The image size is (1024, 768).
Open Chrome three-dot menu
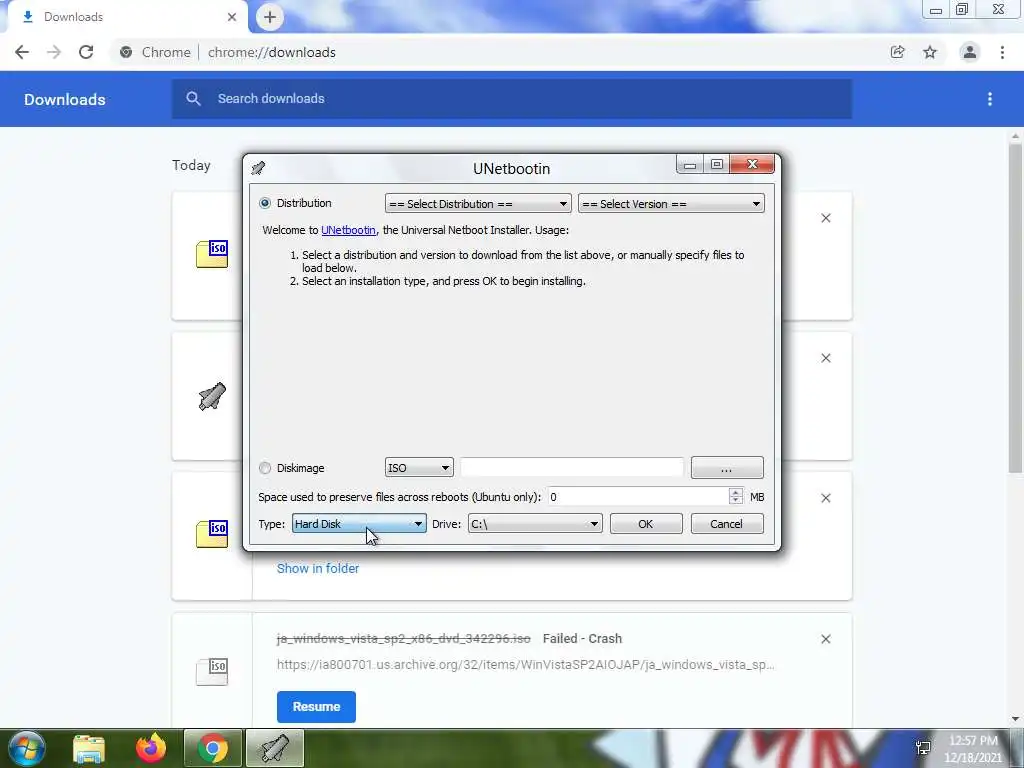[1002, 52]
